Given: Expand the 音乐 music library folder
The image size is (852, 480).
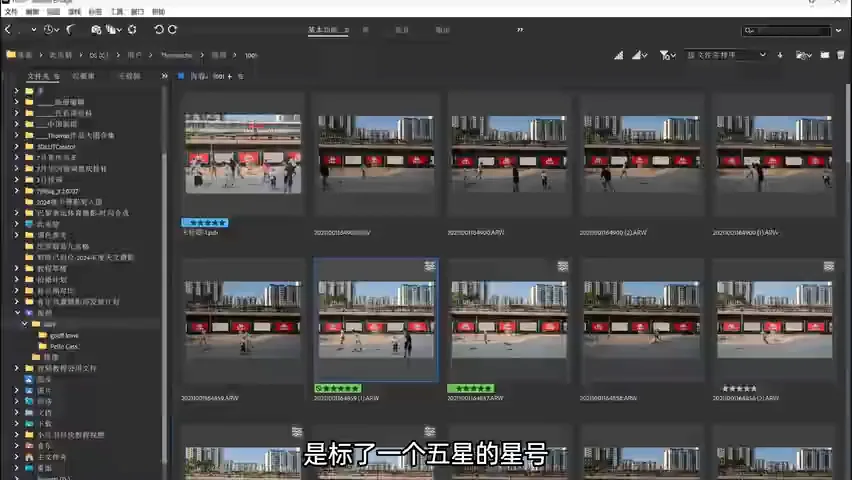Looking at the screenshot, I should (x=16, y=446).
